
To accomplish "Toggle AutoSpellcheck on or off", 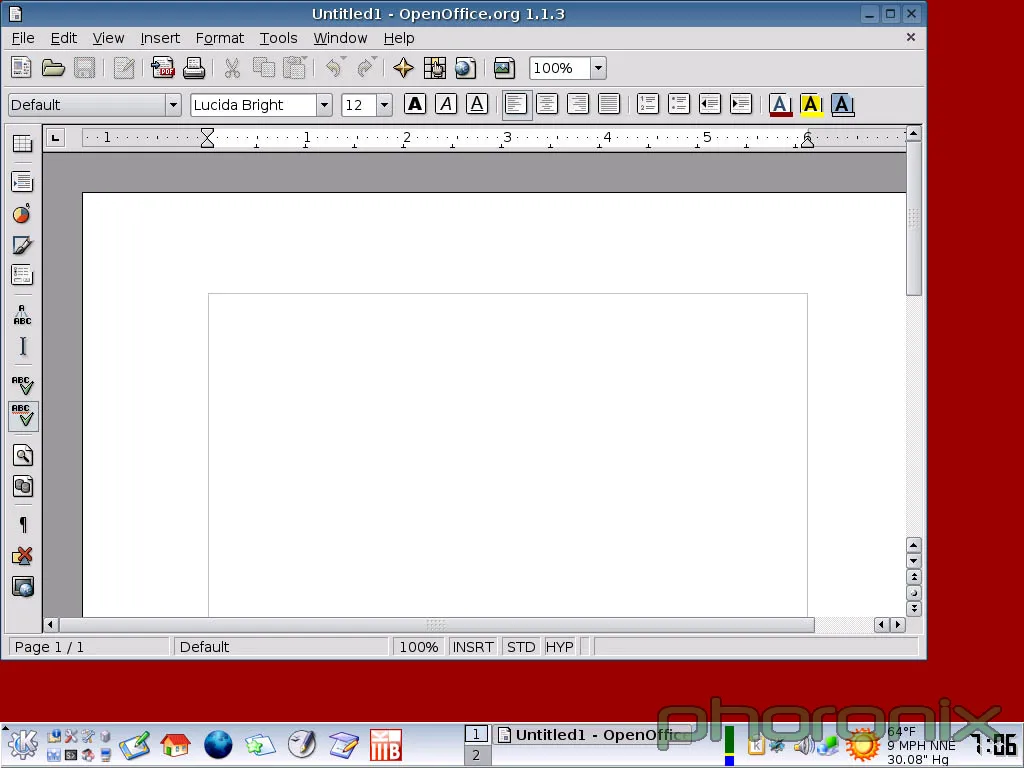I will [x=23, y=416].
